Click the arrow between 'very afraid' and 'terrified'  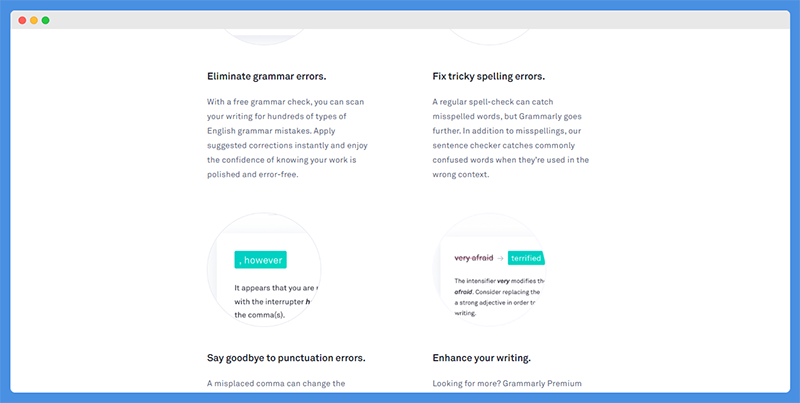501,259
